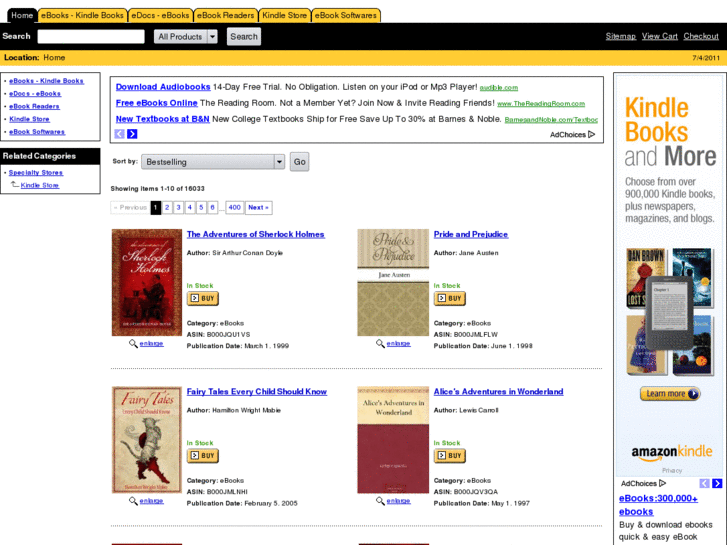Open Specialty Stores related category
727x545 pixels.
click(x=36, y=173)
